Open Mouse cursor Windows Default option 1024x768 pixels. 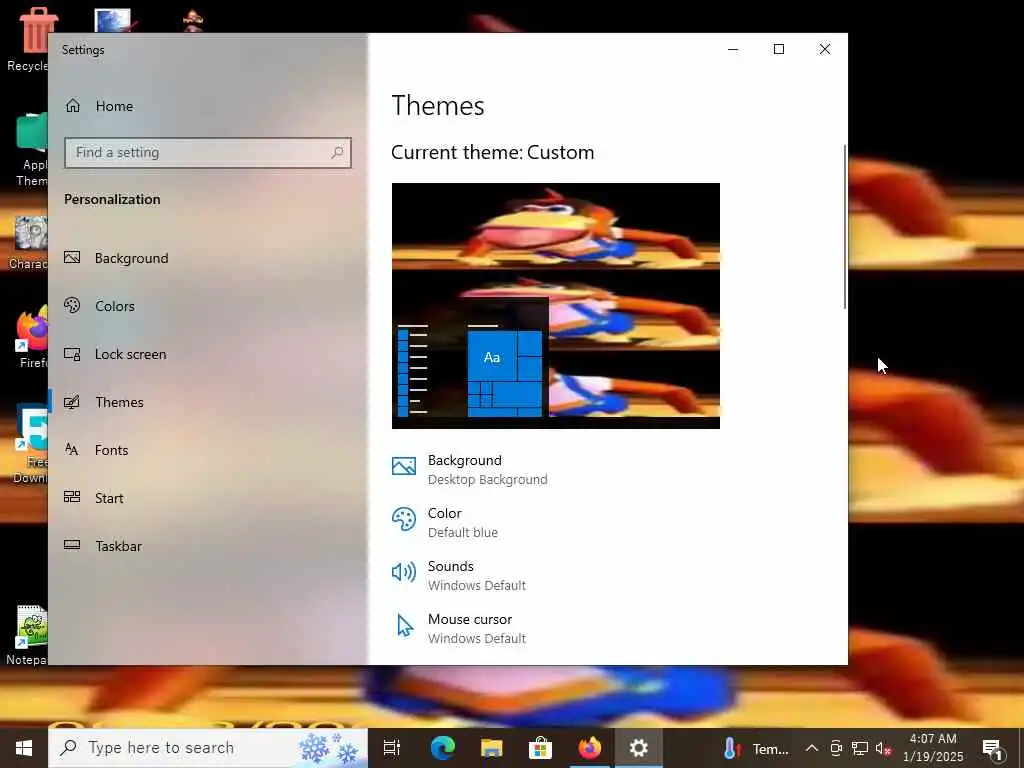tap(458, 628)
